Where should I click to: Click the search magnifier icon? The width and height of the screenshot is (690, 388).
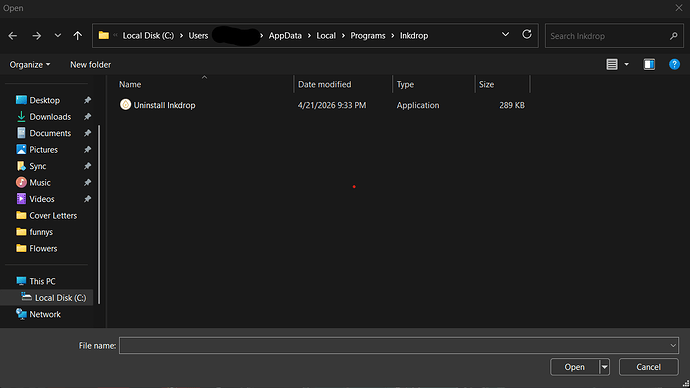(674, 36)
